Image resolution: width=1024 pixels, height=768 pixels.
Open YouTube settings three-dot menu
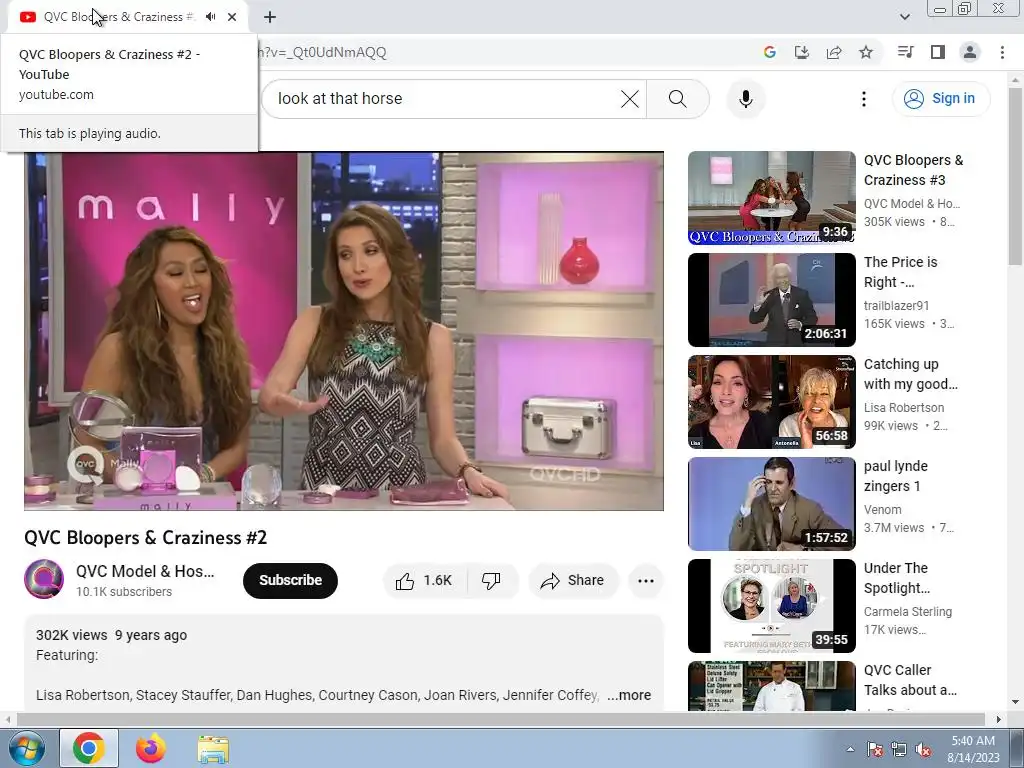point(863,99)
